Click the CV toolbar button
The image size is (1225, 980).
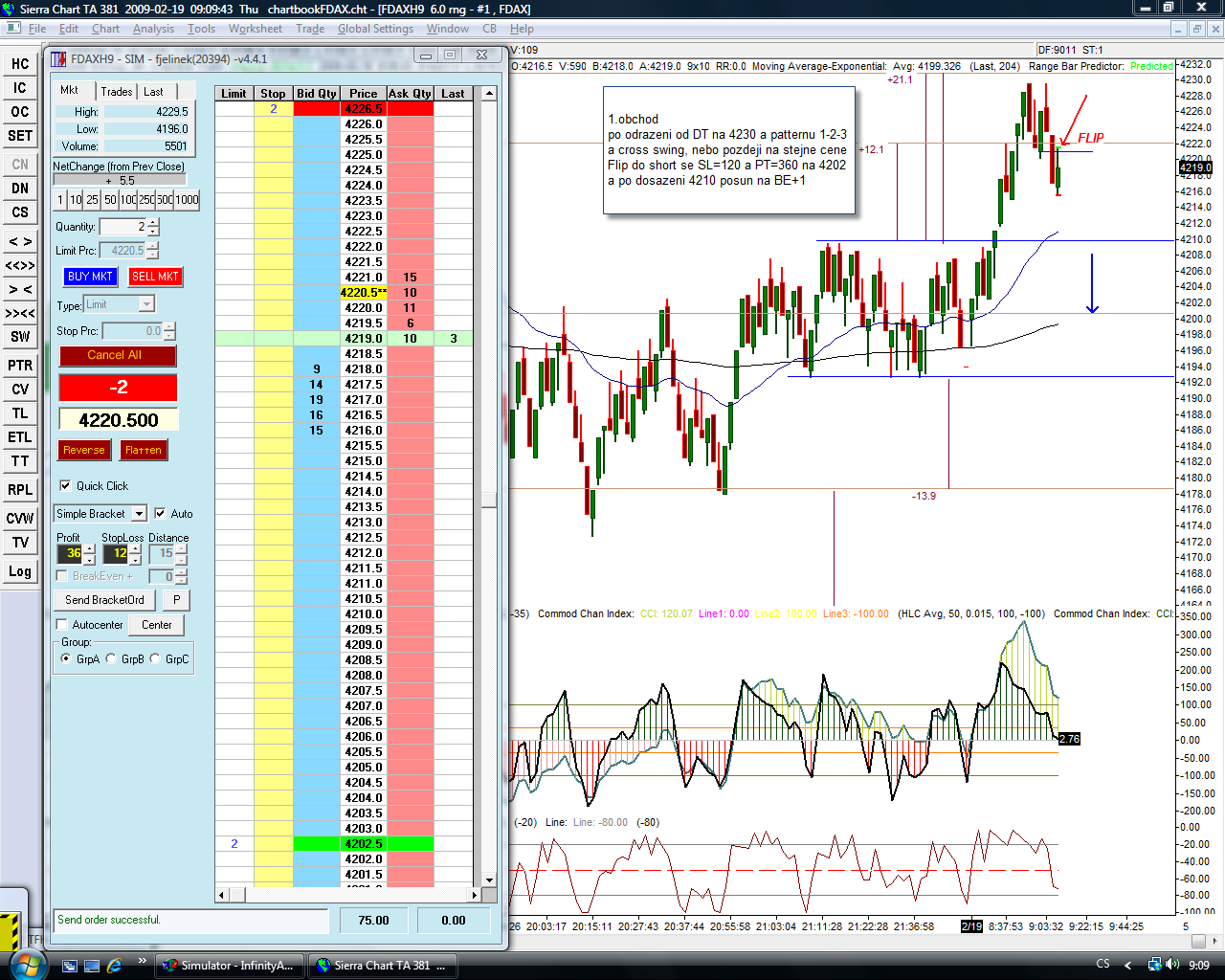click(20, 390)
